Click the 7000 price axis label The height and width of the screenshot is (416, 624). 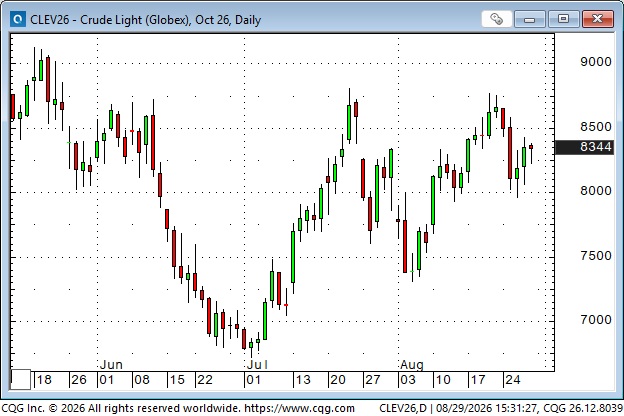click(595, 320)
